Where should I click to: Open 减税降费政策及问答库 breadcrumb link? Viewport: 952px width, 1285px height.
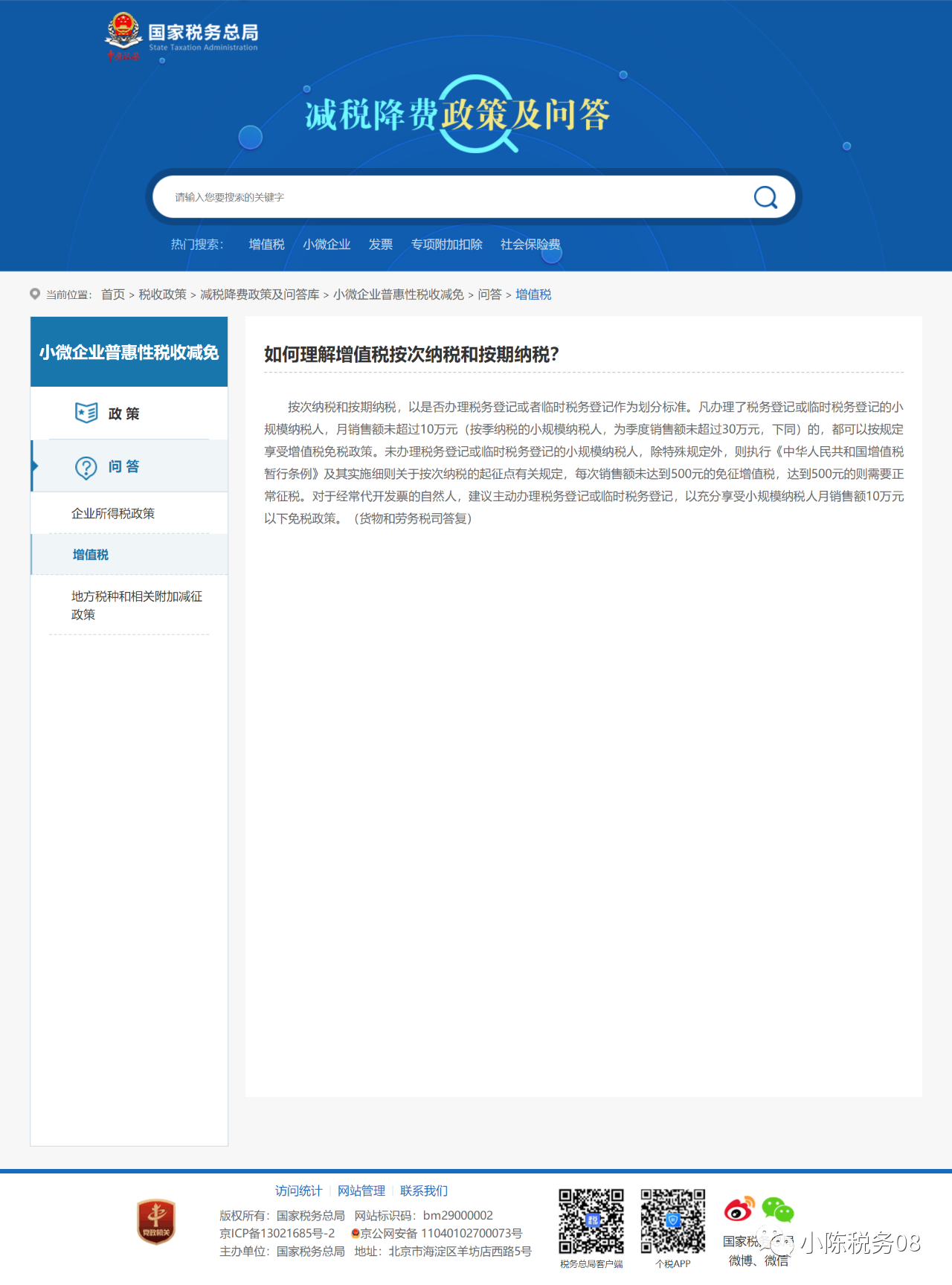point(260,294)
